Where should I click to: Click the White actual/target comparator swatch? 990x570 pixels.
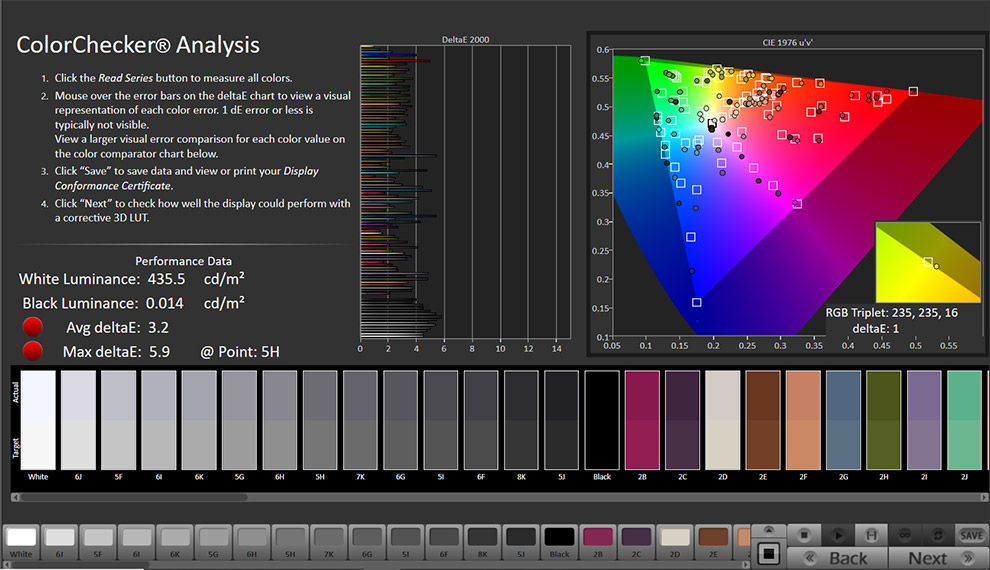(38, 420)
